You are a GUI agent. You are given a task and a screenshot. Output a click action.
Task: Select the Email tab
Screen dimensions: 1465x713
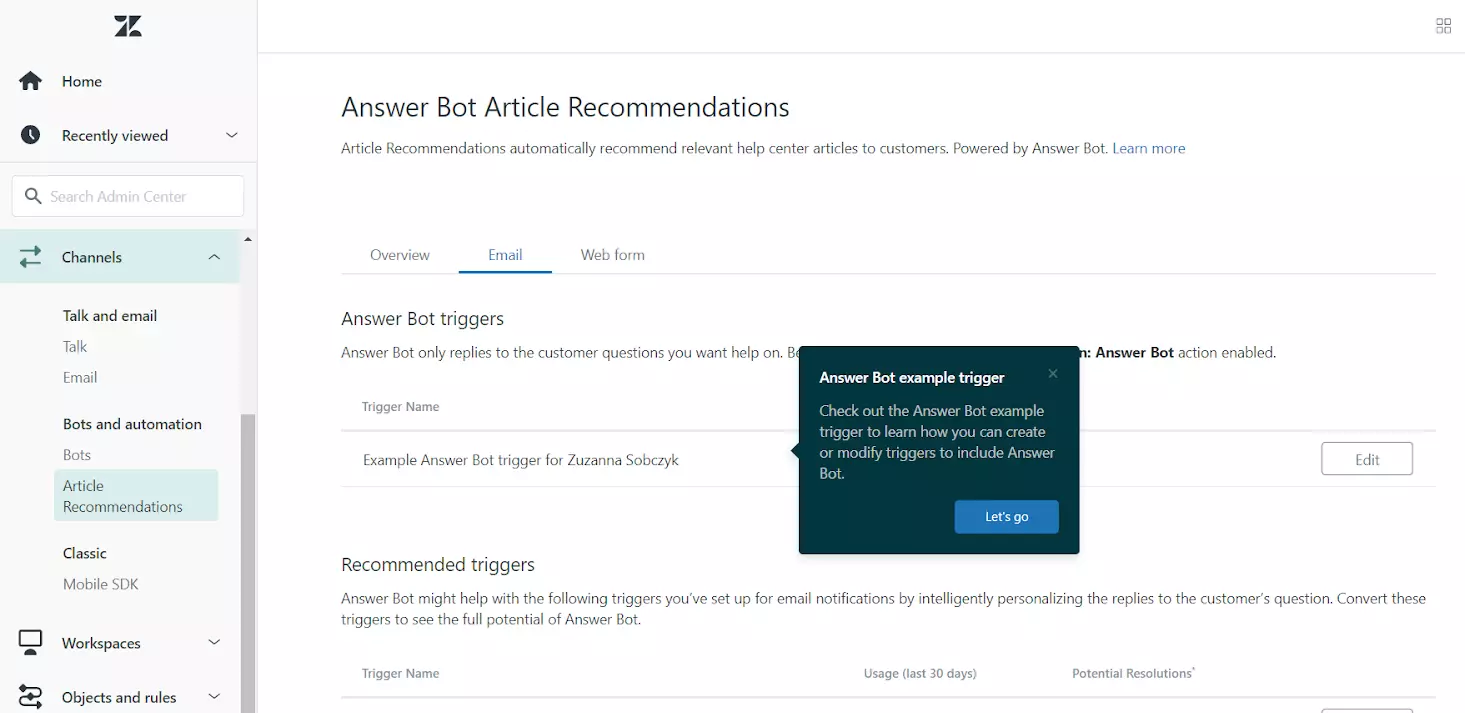[505, 255]
